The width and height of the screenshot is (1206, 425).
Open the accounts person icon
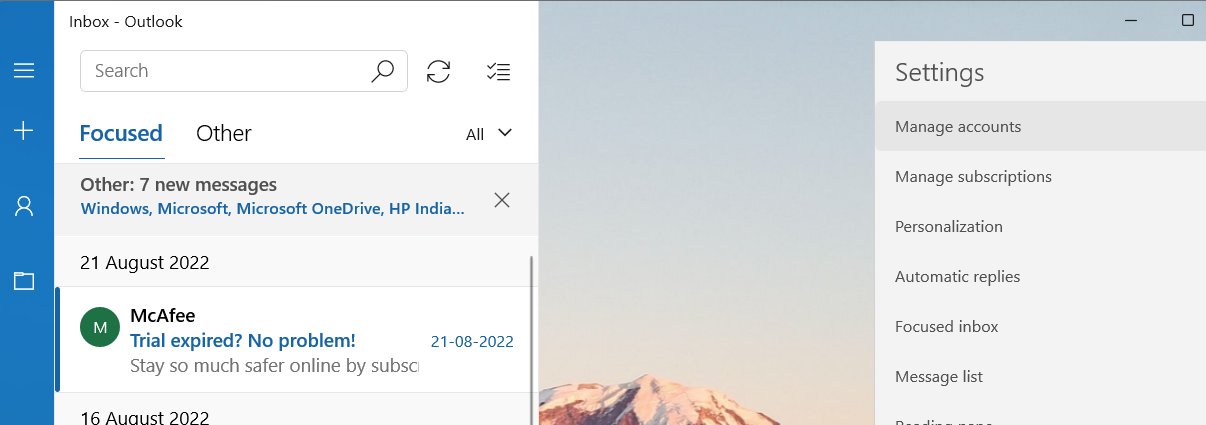pos(24,206)
